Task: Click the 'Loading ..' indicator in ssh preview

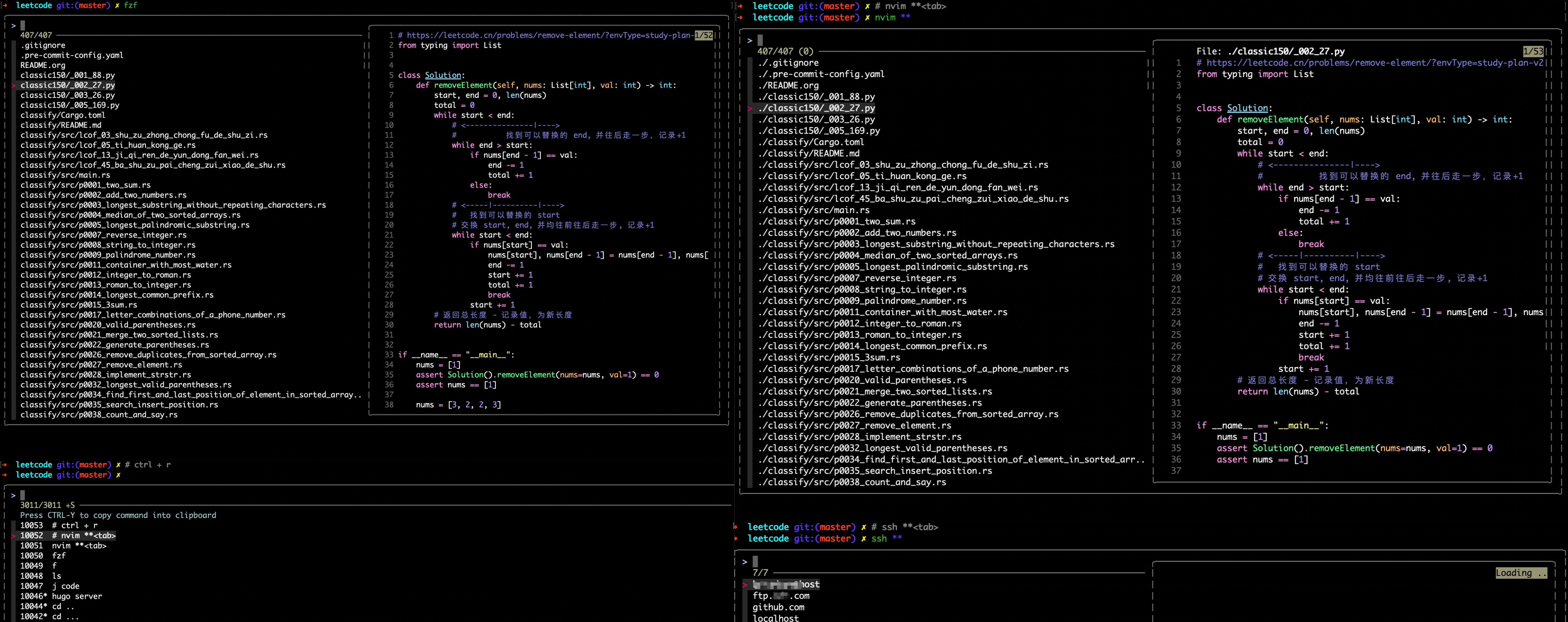Action: (1521, 573)
